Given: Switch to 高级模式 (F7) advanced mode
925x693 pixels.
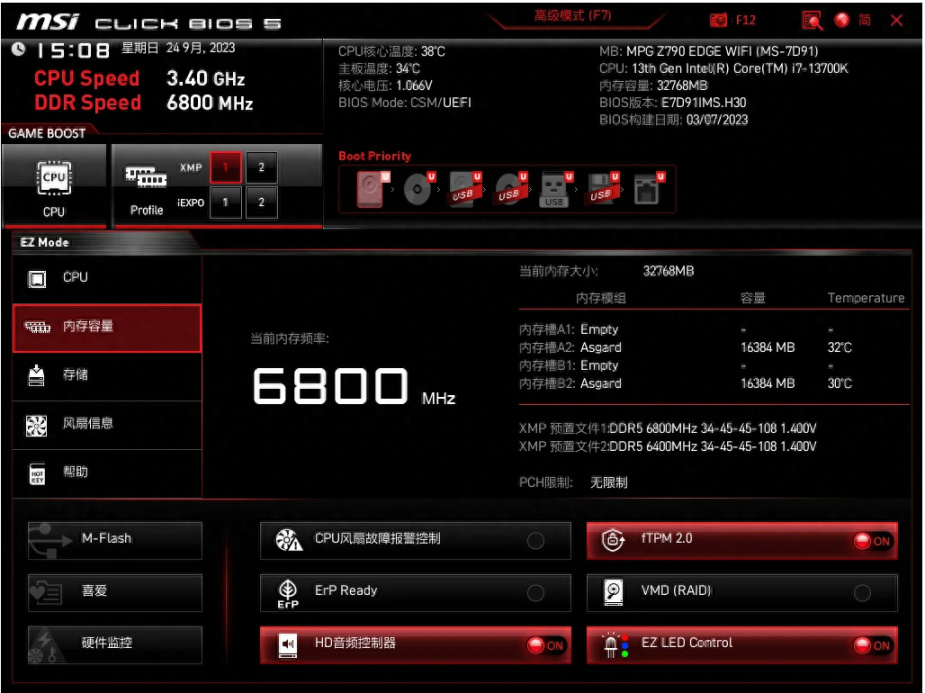Looking at the screenshot, I should pyautogui.click(x=573, y=16).
